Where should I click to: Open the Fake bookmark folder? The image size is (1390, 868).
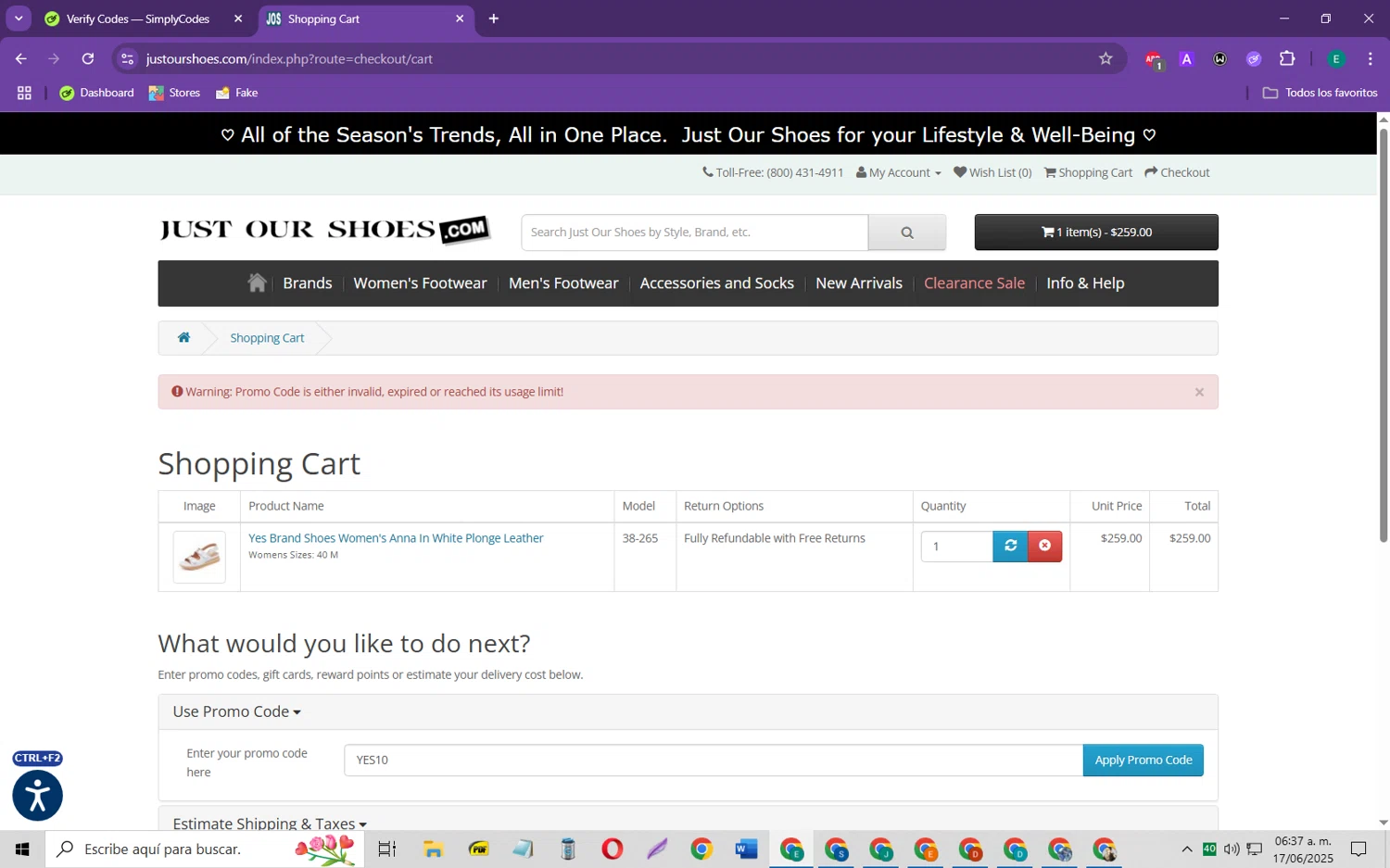[x=236, y=93]
